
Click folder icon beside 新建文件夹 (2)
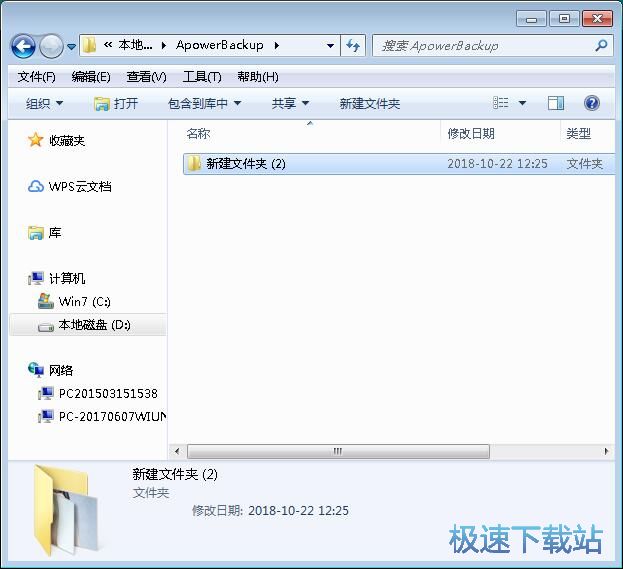click(194, 163)
